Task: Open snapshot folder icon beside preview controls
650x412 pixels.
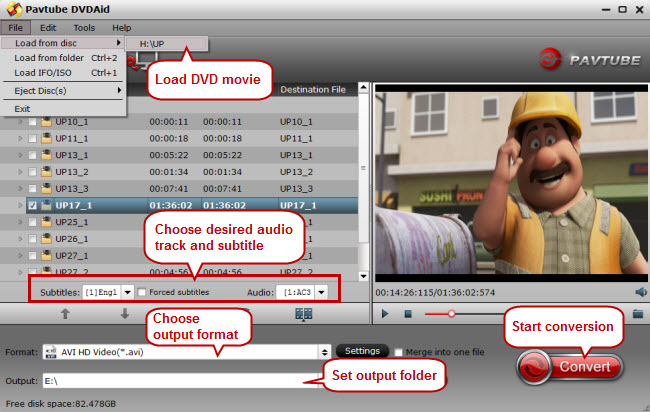Action: (x=638, y=314)
